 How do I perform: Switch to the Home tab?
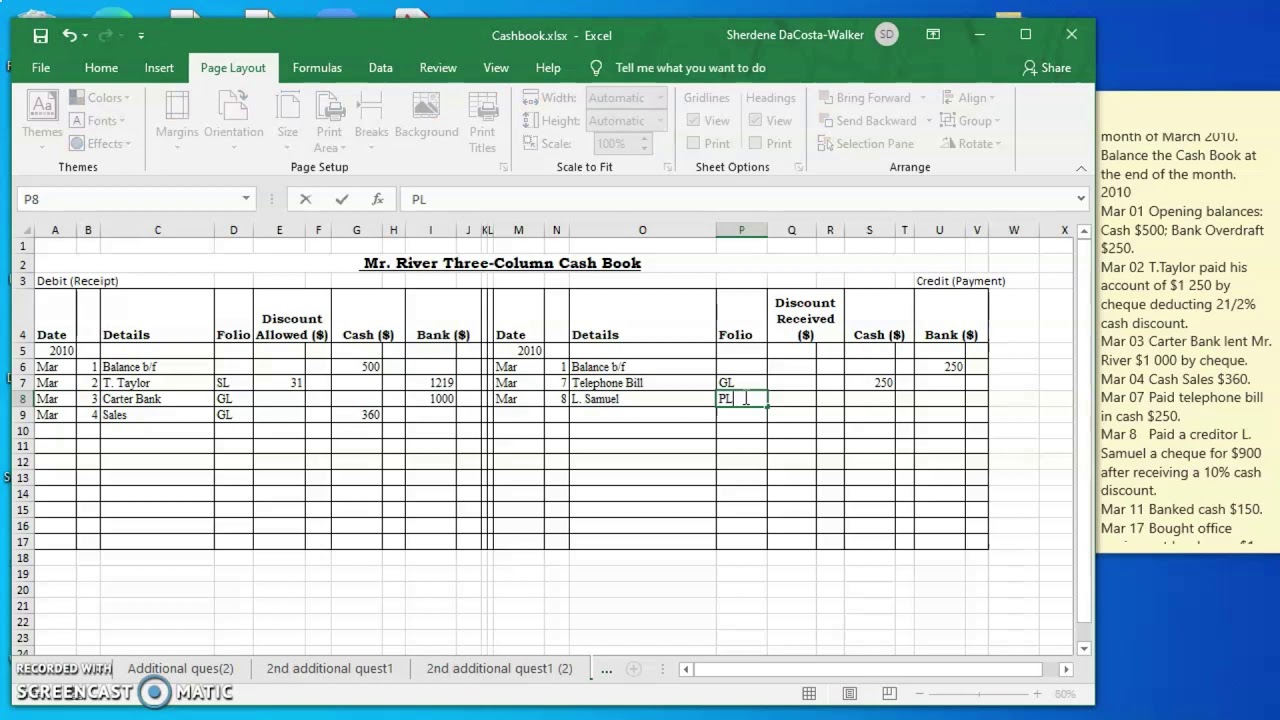(101, 68)
